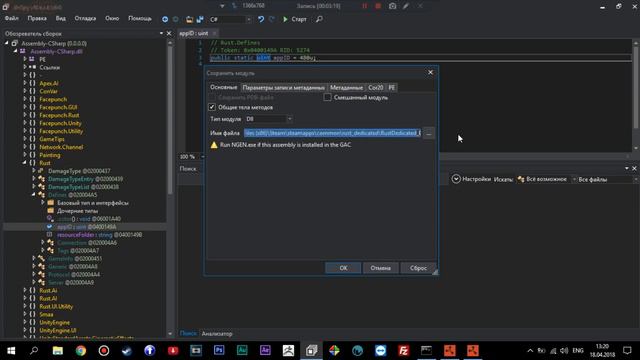
Task: Click the navigate back arrow in toolbar
Action: (x=165, y=19)
